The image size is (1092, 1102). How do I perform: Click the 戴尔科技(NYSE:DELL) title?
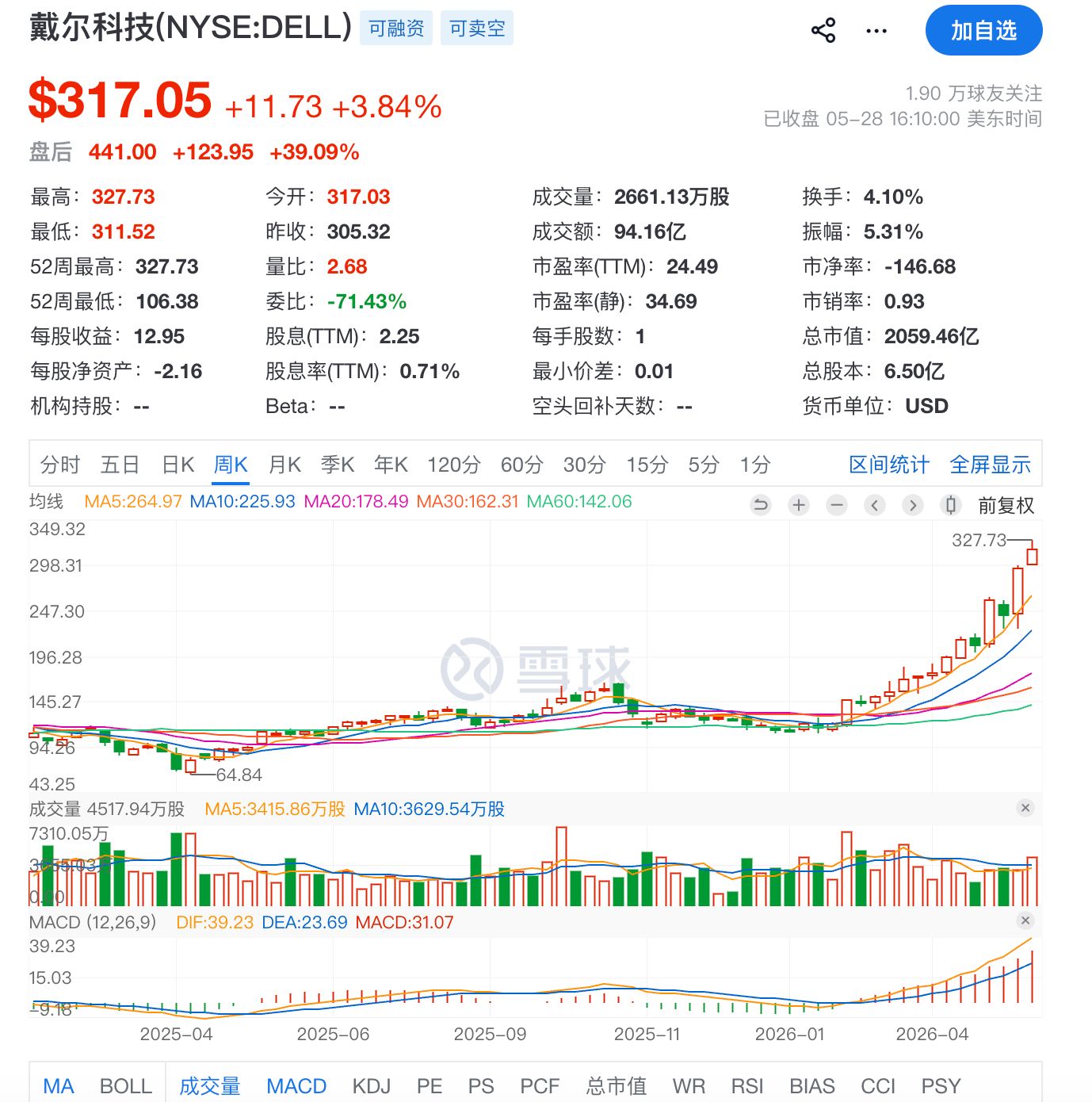(191, 28)
